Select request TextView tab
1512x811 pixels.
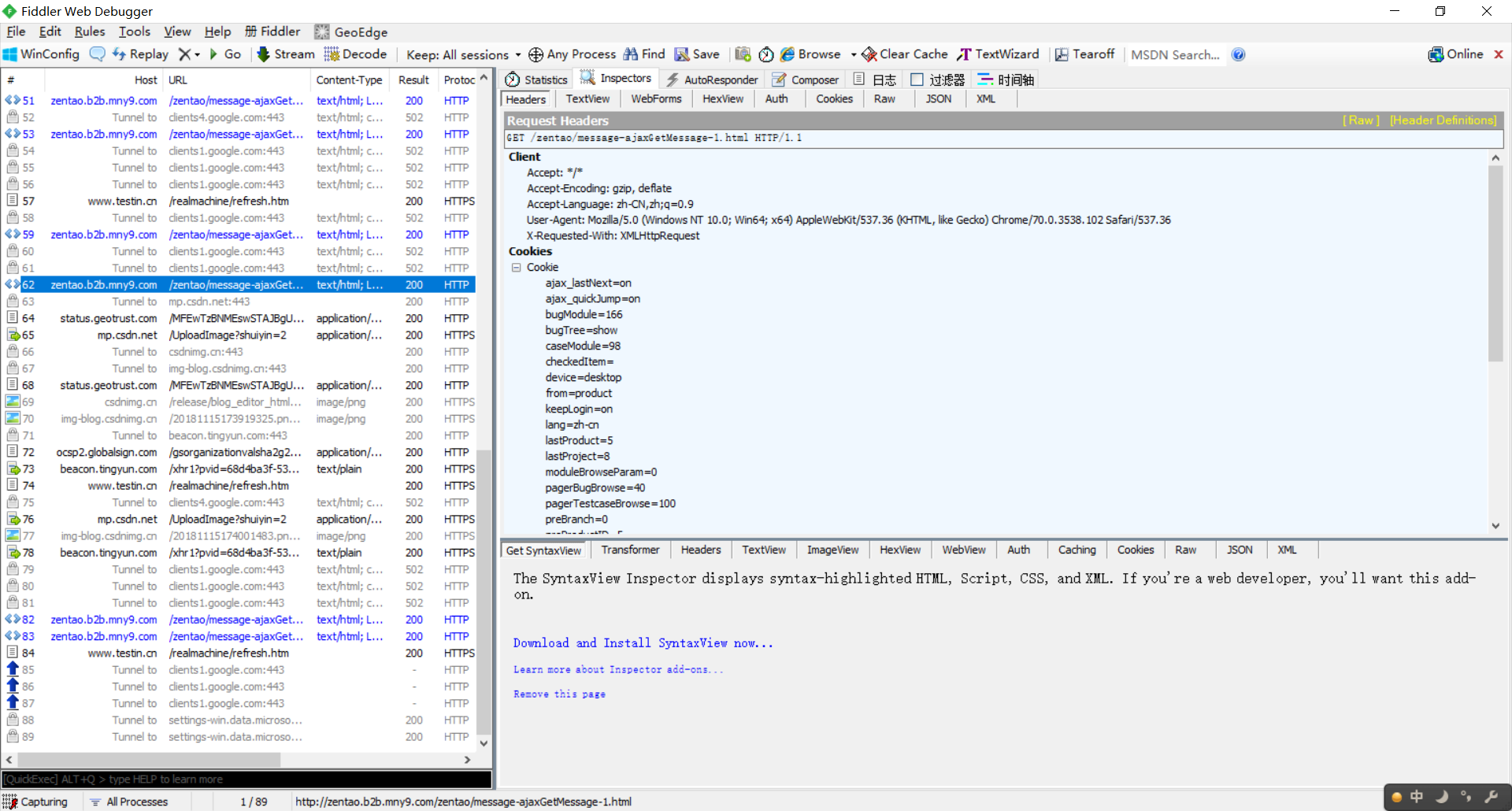tap(587, 99)
